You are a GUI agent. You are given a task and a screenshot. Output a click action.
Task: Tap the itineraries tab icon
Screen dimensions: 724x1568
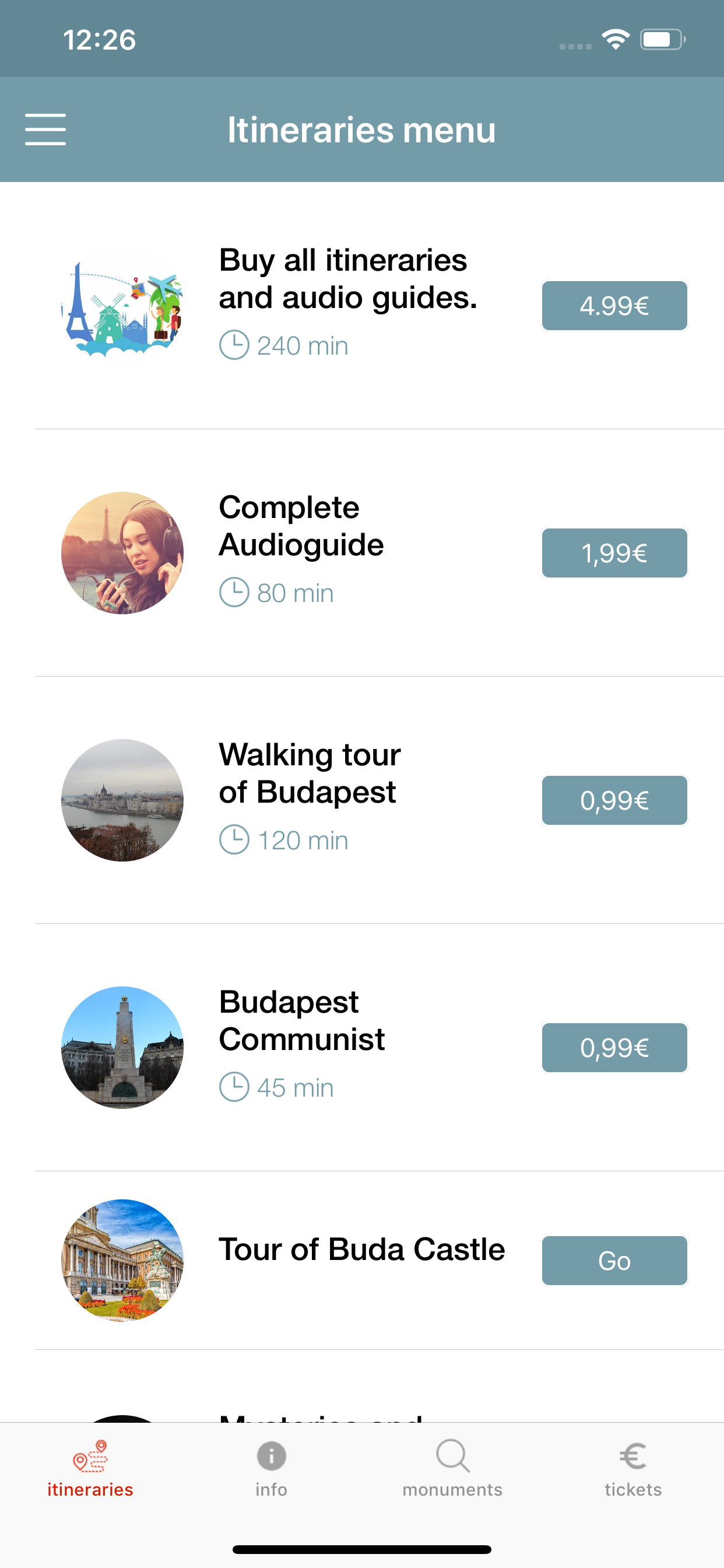coord(90,1456)
